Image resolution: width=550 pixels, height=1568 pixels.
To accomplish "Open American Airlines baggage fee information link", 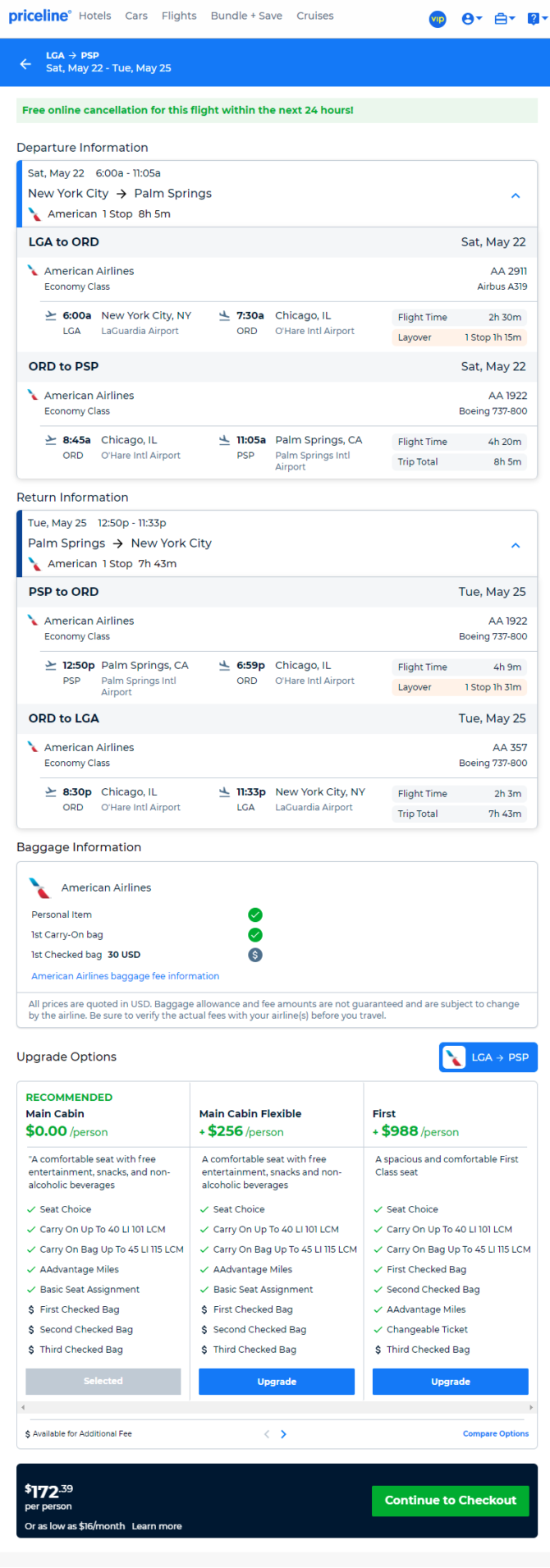I will pos(126,976).
